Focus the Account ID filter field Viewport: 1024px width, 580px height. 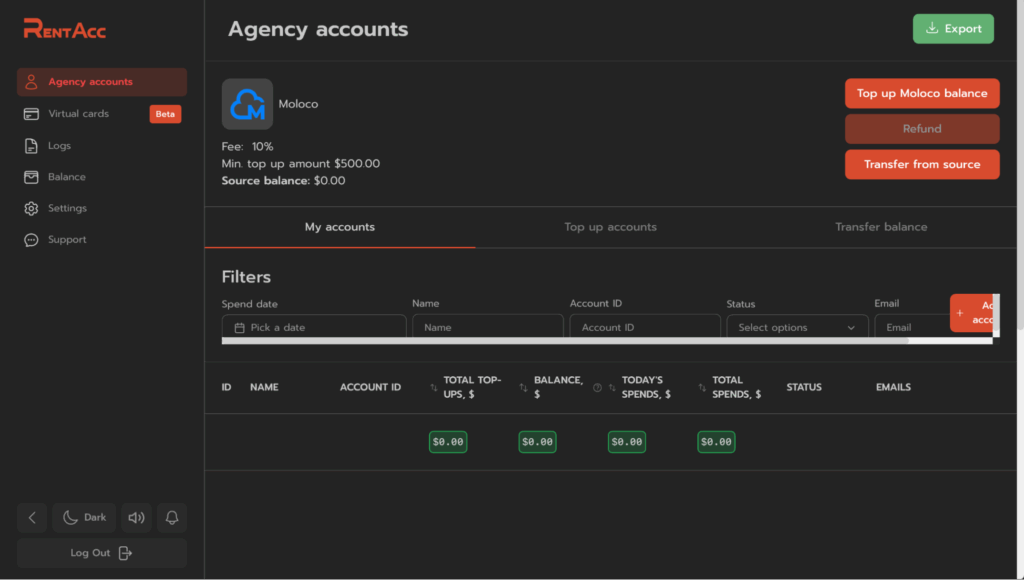(645, 327)
